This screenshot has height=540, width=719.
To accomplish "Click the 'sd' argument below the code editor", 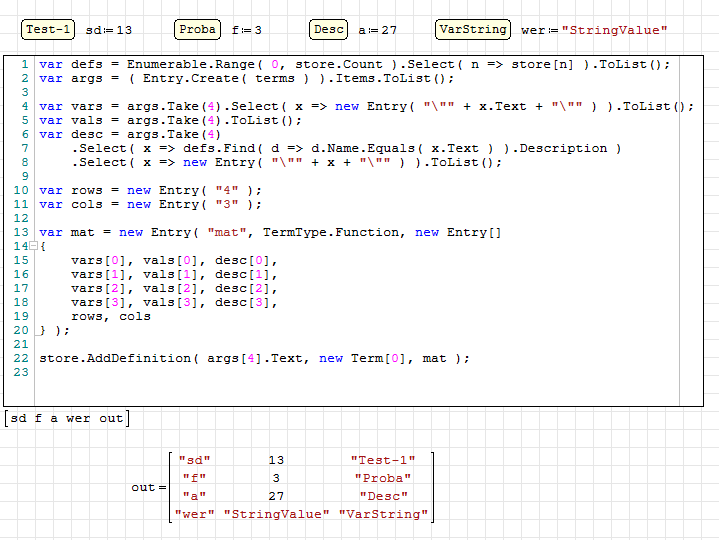I will [x=19, y=418].
